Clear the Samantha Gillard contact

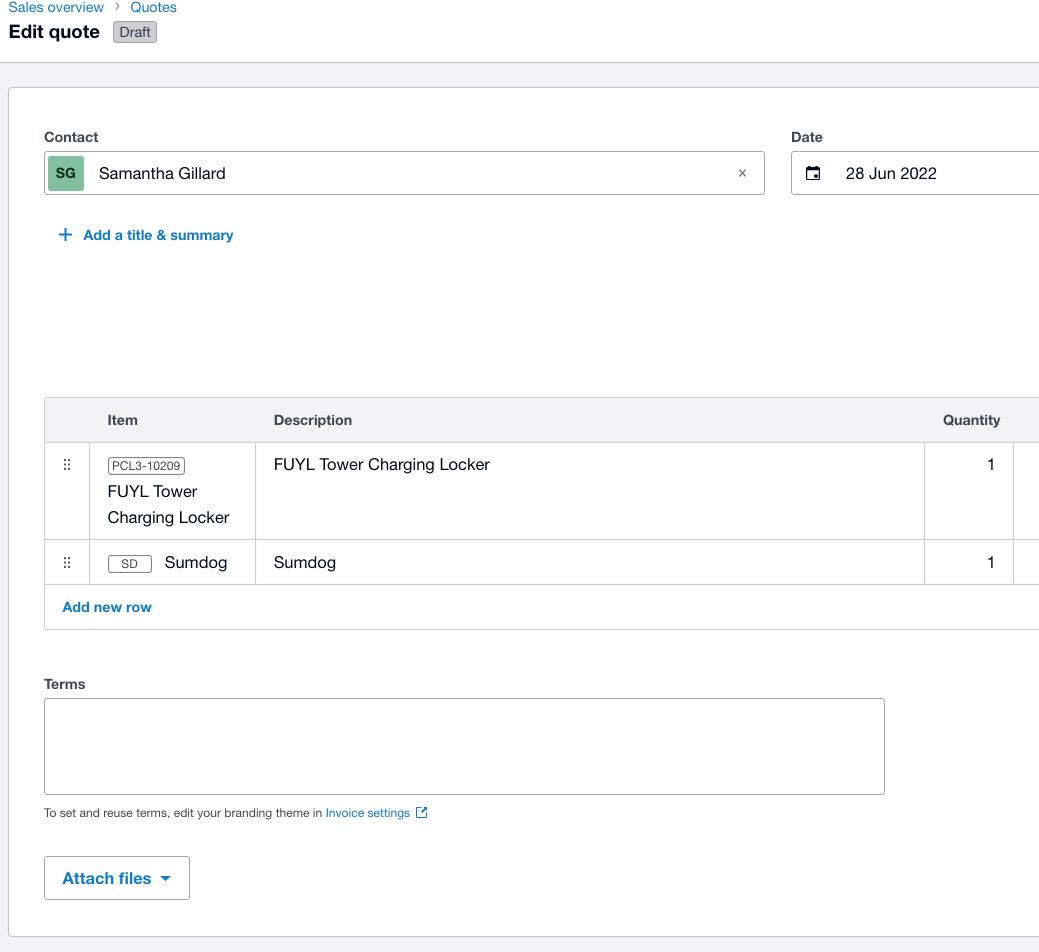pyautogui.click(x=742, y=173)
